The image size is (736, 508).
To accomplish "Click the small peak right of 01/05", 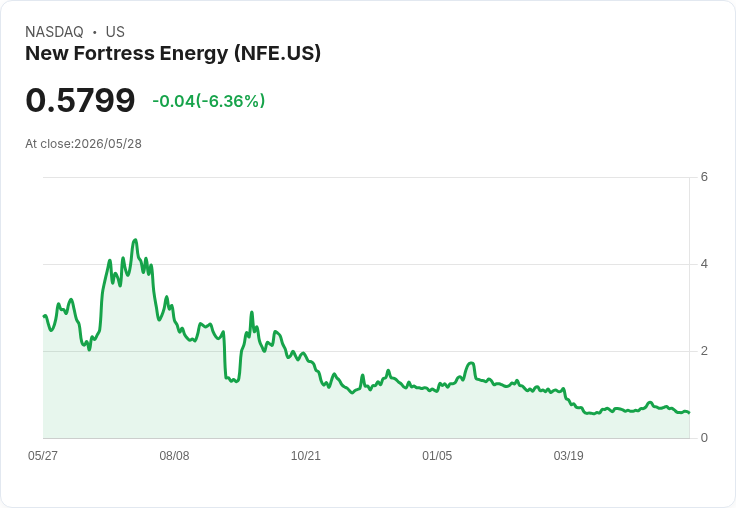I will (471, 363).
